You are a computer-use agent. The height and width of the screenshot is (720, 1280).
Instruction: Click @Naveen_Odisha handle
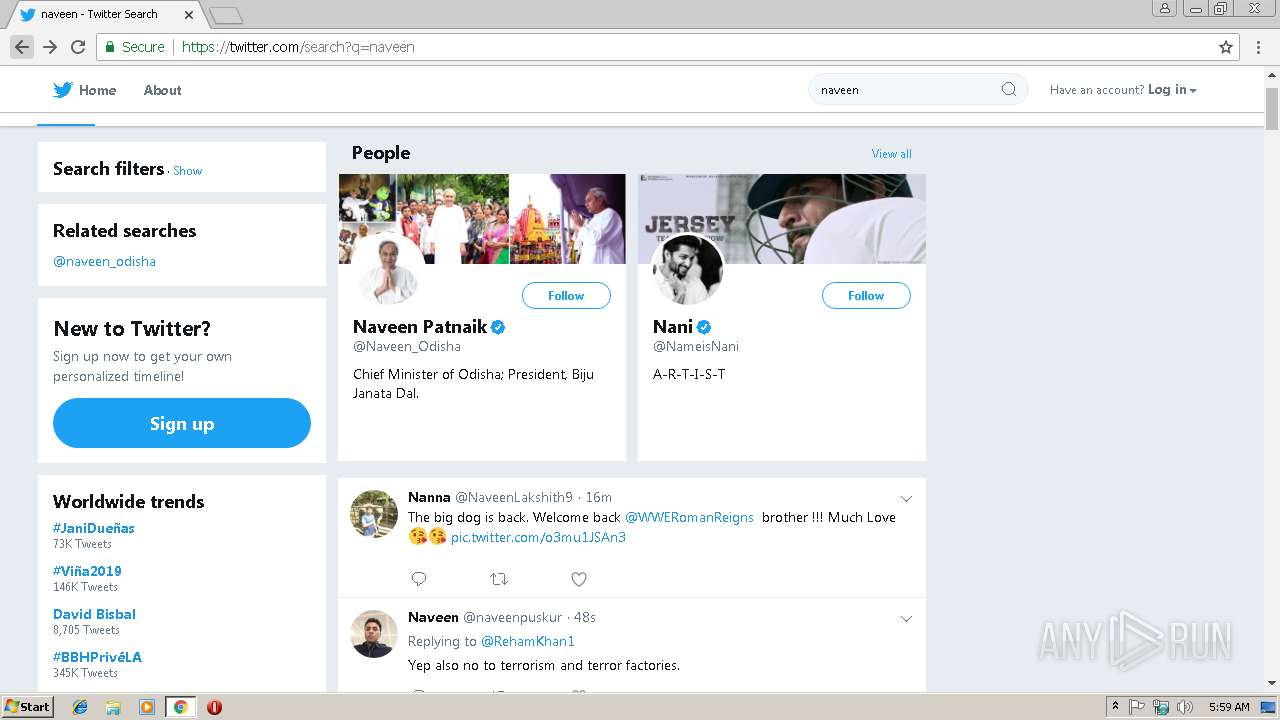click(x=407, y=346)
